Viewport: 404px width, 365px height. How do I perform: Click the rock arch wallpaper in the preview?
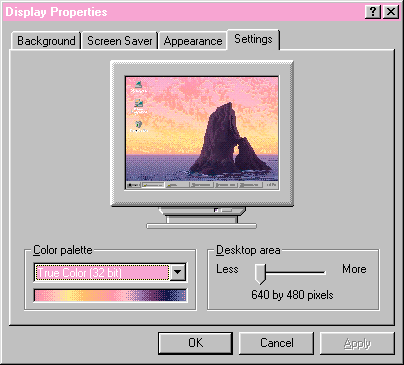pos(230,140)
